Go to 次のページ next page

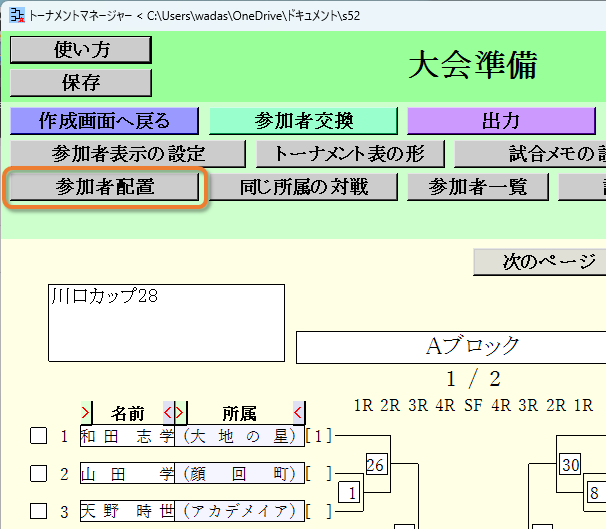pos(540,262)
